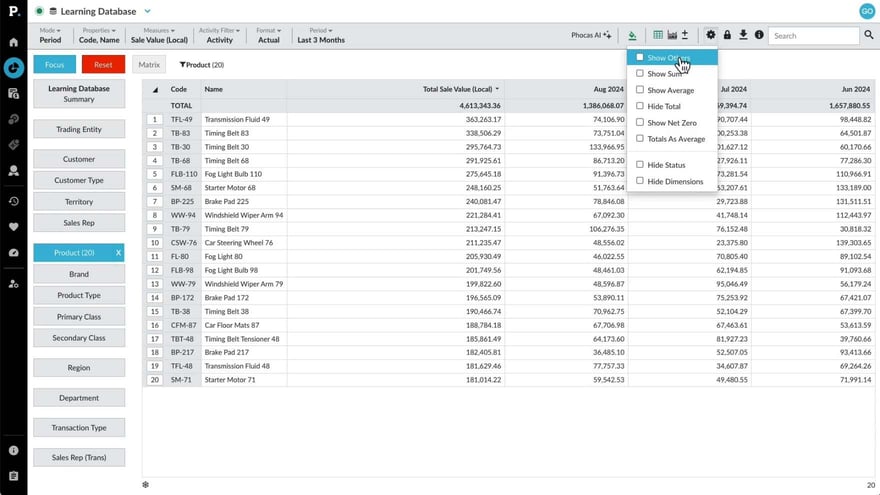This screenshot has width=880, height=495.
Task: Select the Region dimension
Action: click(79, 368)
